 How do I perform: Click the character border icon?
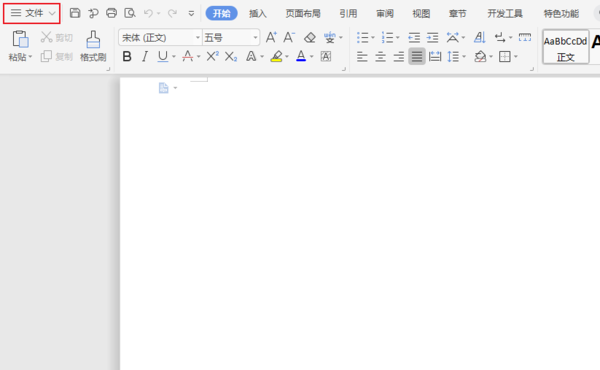326,57
